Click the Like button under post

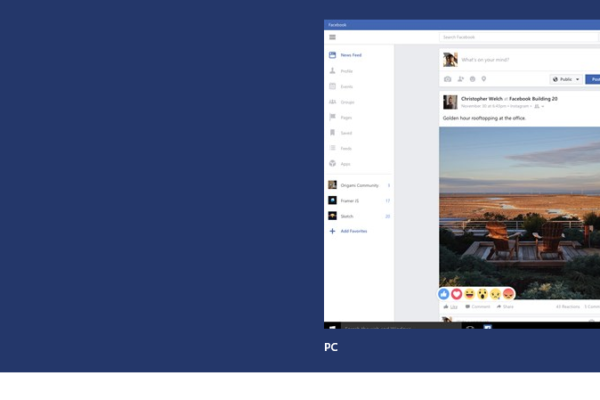(x=450, y=307)
